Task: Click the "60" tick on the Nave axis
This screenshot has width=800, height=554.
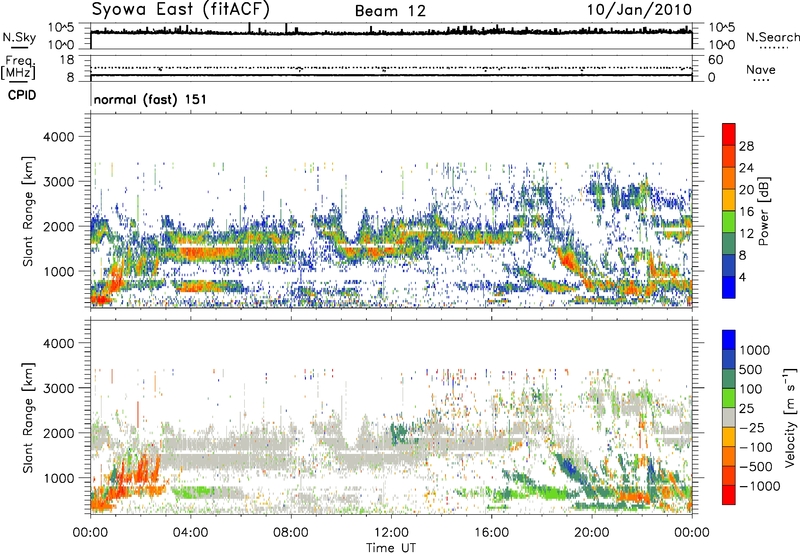Action: tap(715, 60)
